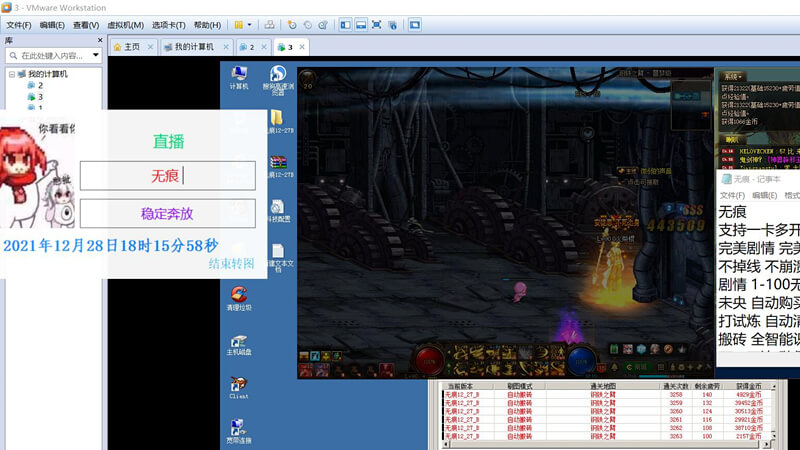This screenshot has height=450, width=800.
Task: Click the Unity mode toolbar icon
Action: click(x=392, y=24)
